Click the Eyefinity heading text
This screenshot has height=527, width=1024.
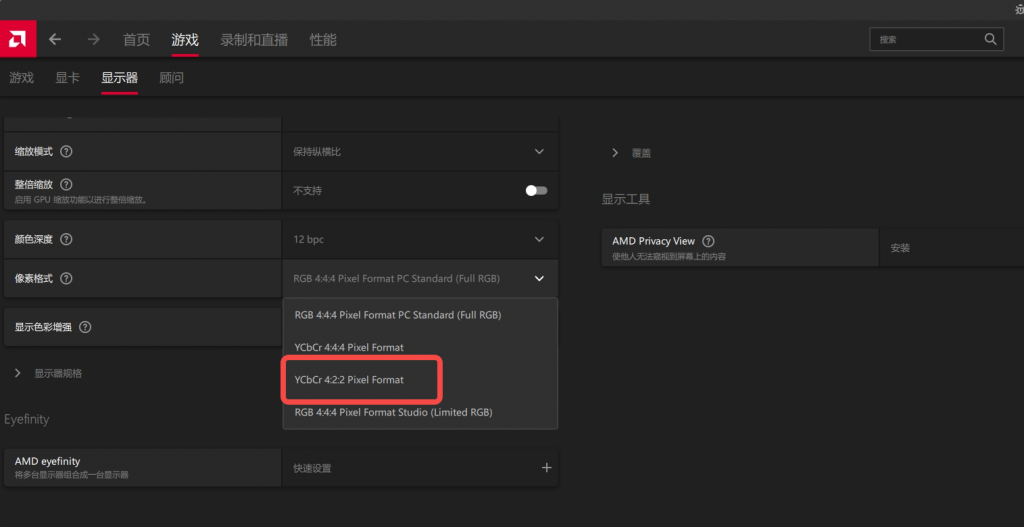click(x=26, y=419)
